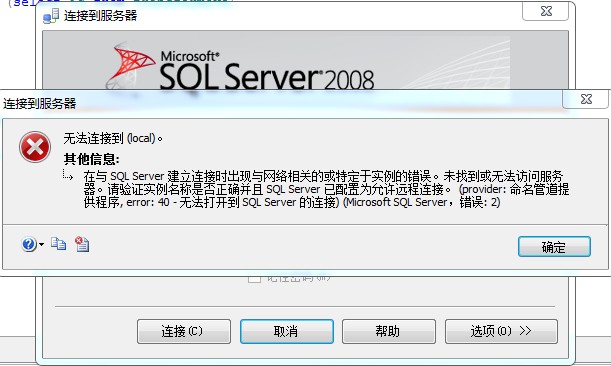Open 帮助 in the connect window

(388, 331)
